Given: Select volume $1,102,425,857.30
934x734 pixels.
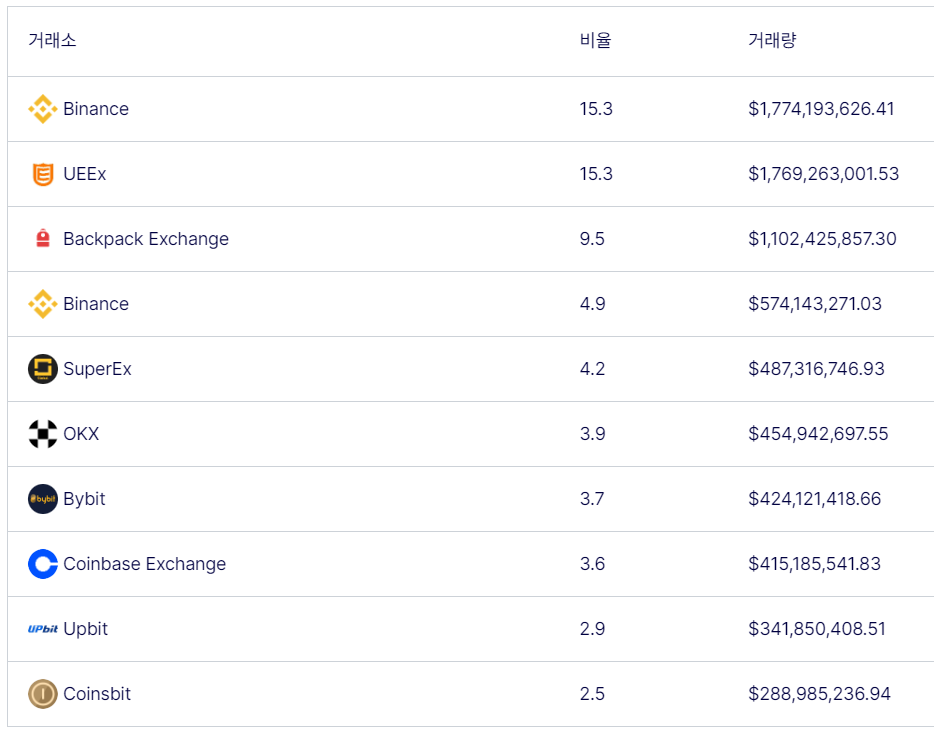Looking at the screenshot, I should (823, 239).
